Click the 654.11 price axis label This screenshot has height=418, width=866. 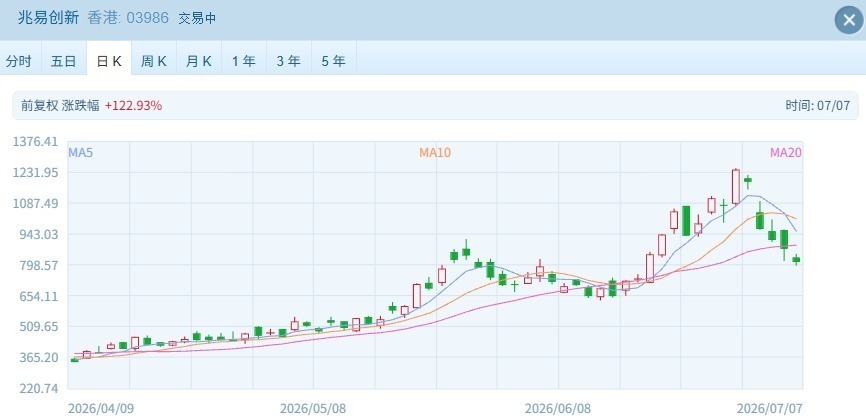click(38, 296)
